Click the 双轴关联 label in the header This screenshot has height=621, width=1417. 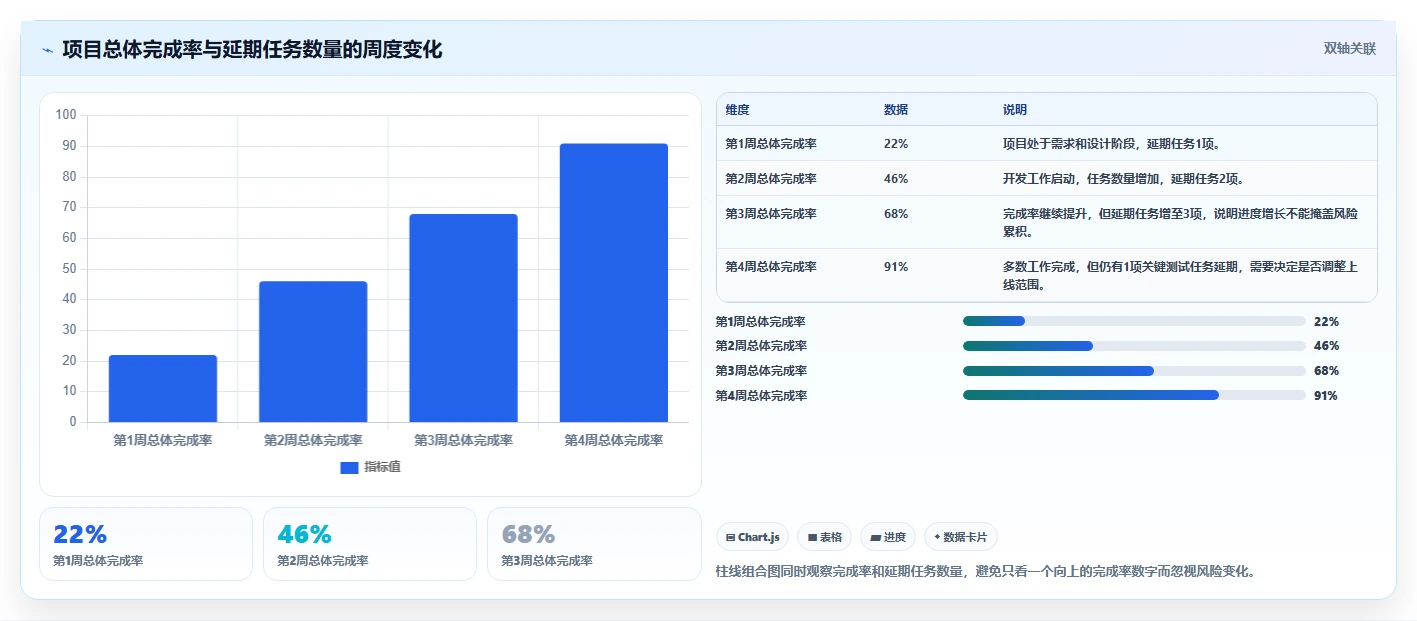click(x=1350, y=49)
